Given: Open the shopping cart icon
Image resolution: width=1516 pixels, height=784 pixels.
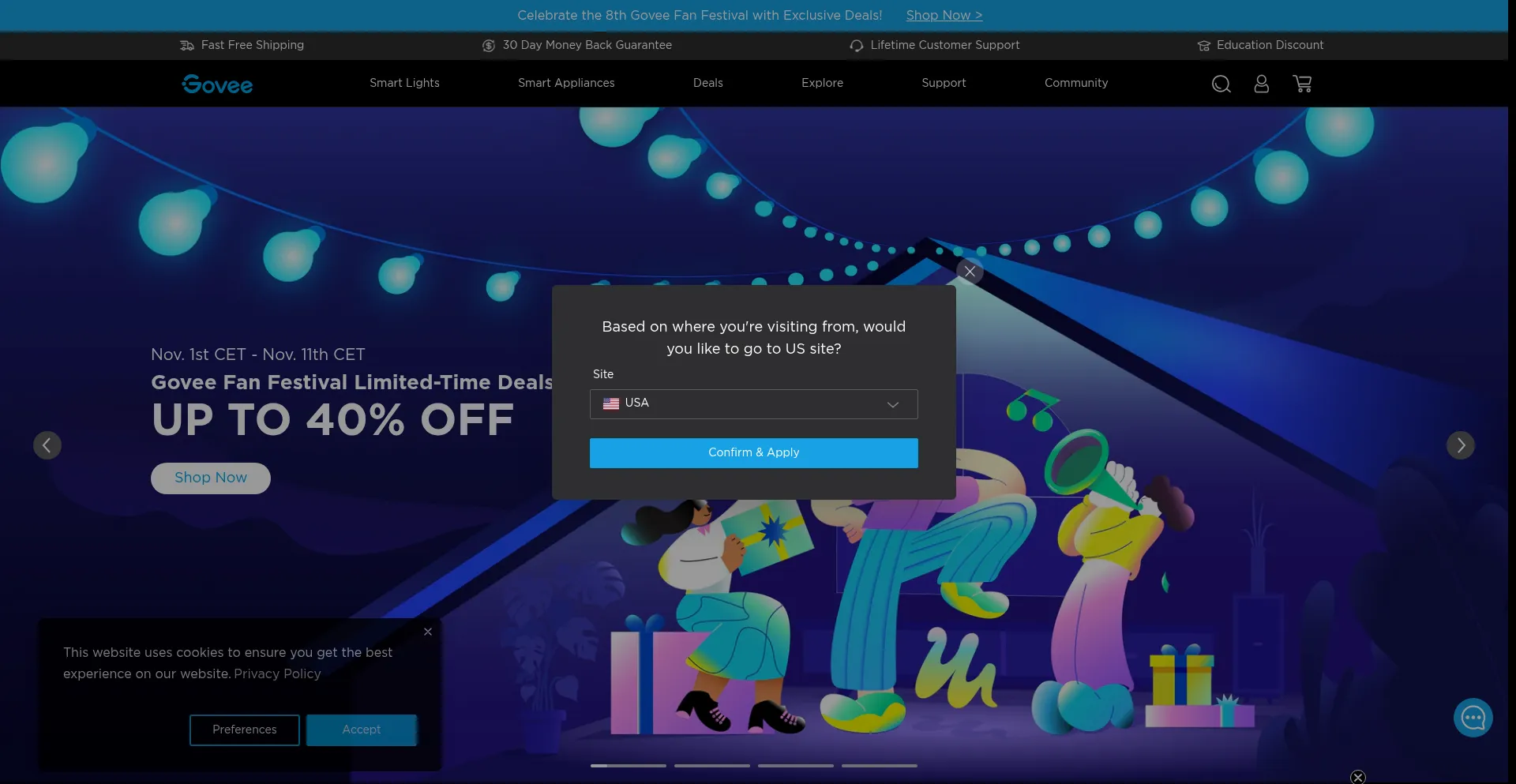Looking at the screenshot, I should coord(1302,84).
